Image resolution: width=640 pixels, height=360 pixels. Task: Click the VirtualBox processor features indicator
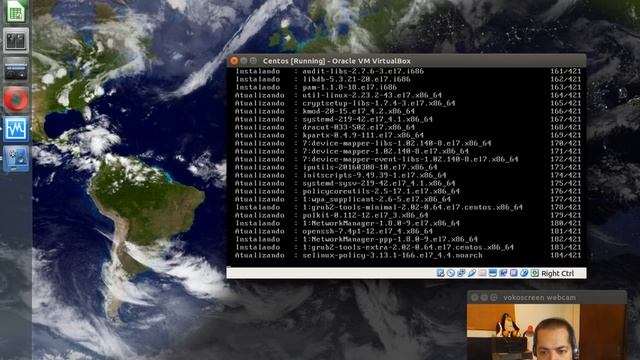513,273
